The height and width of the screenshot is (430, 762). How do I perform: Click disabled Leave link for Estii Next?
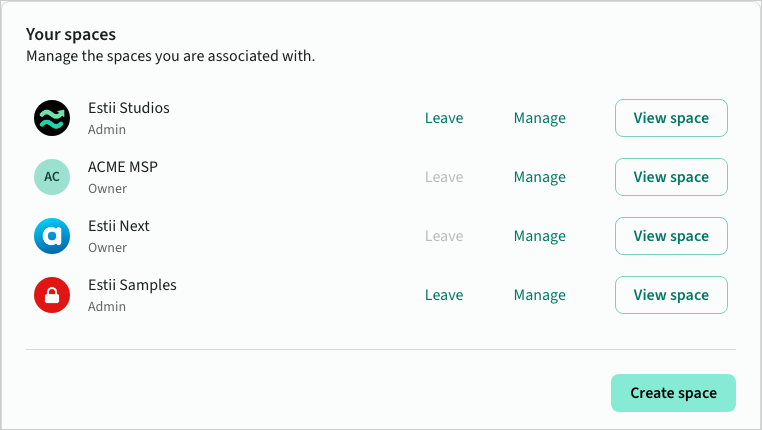point(444,236)
